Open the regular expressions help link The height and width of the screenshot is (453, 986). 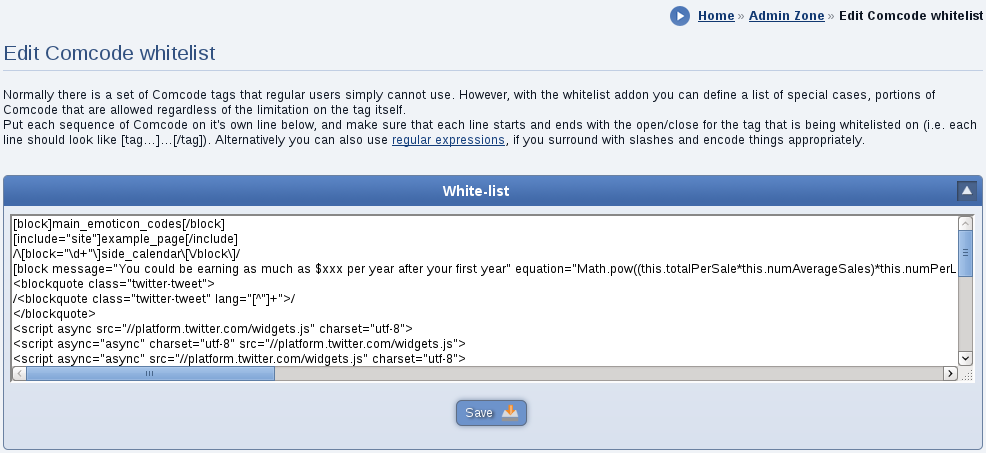[x=448, y=140]
